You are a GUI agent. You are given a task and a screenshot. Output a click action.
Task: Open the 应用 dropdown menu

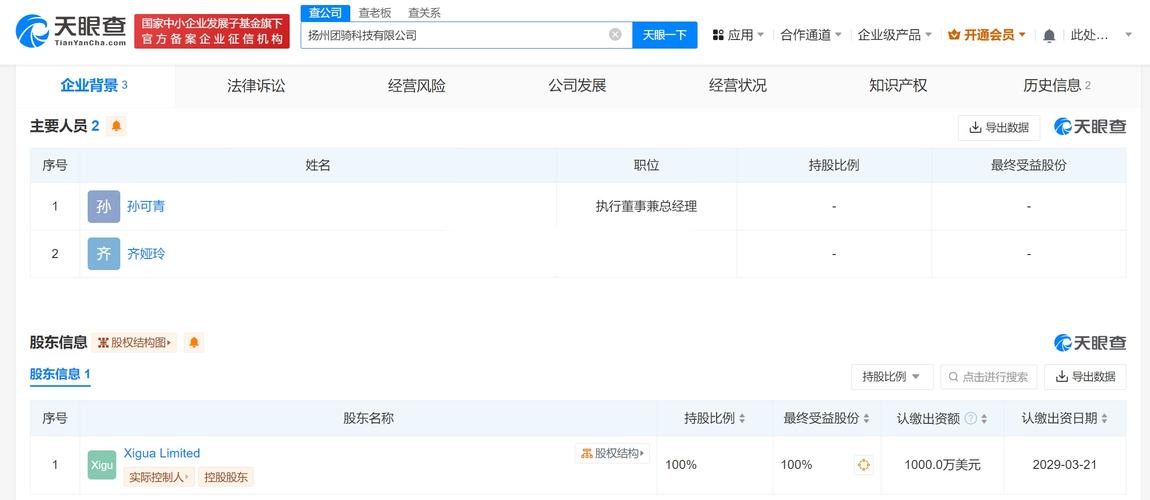739,34
